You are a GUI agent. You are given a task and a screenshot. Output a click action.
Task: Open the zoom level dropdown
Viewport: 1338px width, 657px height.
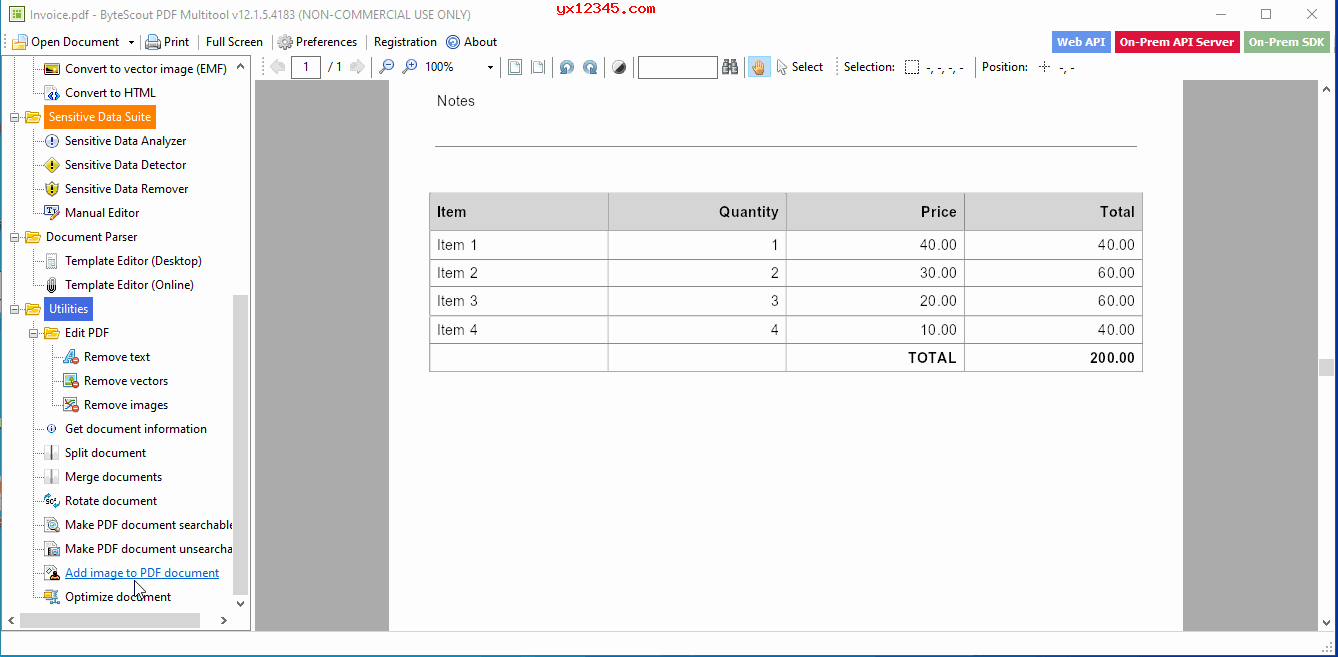[x=490, y=67]
